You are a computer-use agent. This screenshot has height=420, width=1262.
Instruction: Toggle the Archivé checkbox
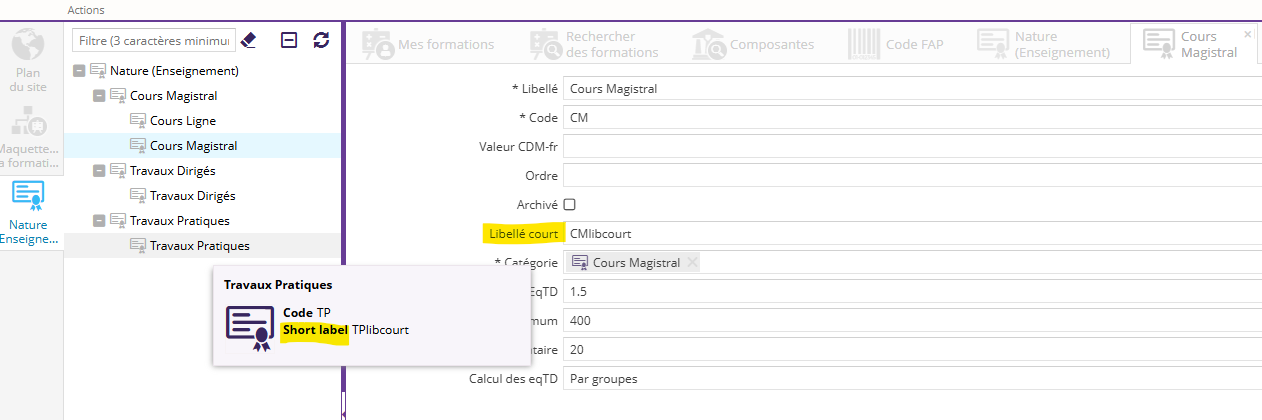(x=570, y=204)
